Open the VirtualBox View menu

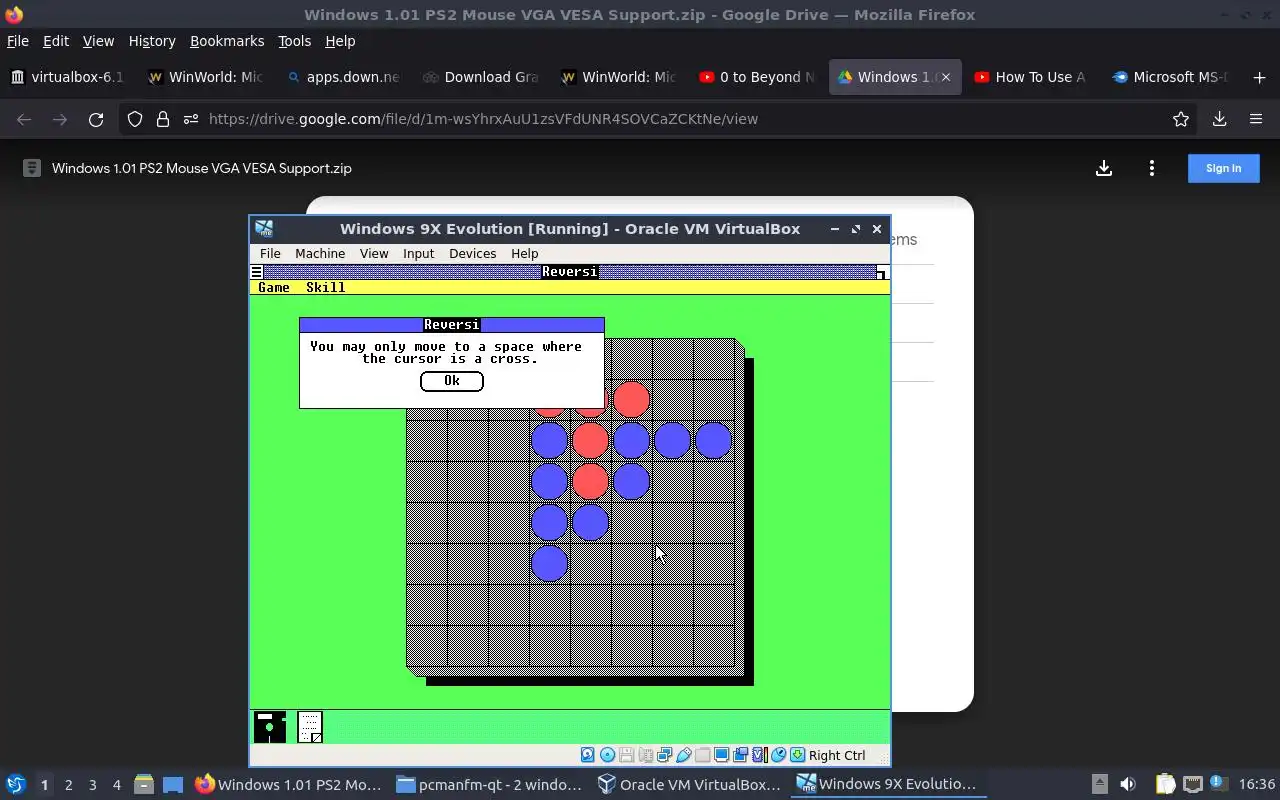coord(374,254)
